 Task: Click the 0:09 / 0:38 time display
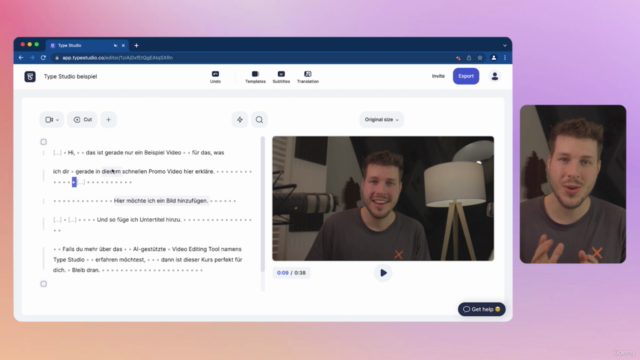(x=291, y=273)
